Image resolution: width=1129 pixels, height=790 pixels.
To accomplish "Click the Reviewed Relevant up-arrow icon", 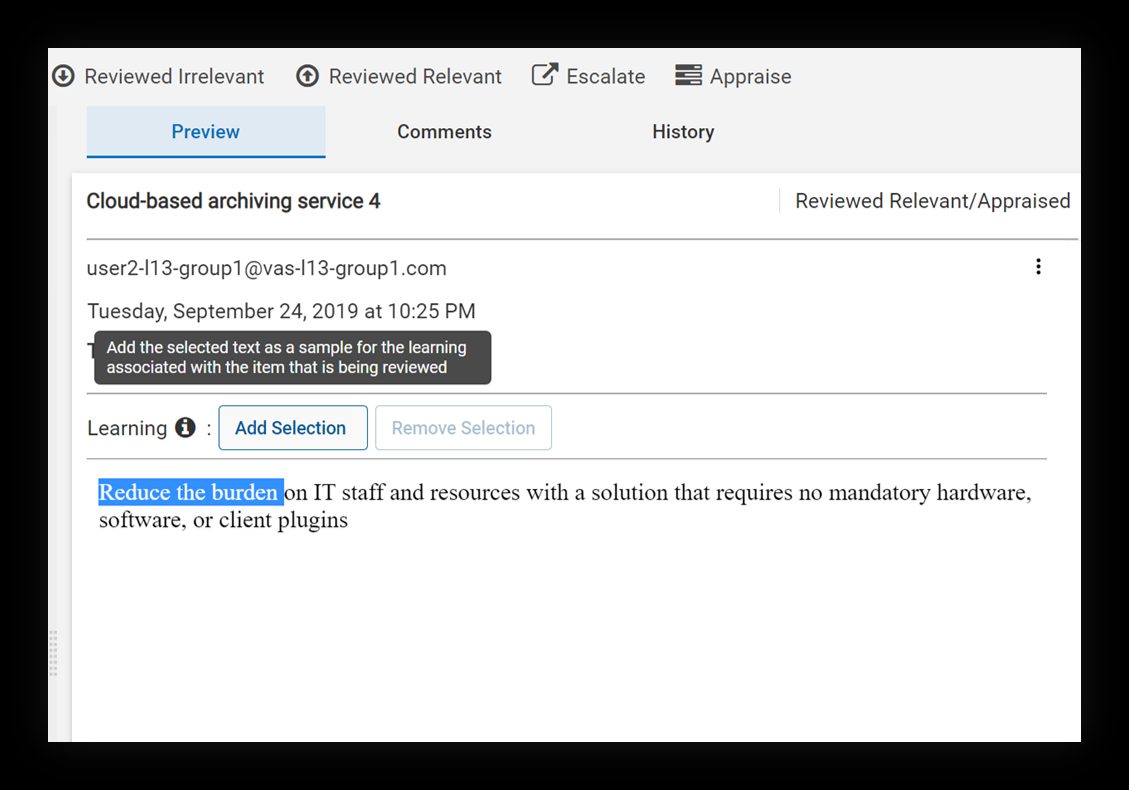I will 308,76.
